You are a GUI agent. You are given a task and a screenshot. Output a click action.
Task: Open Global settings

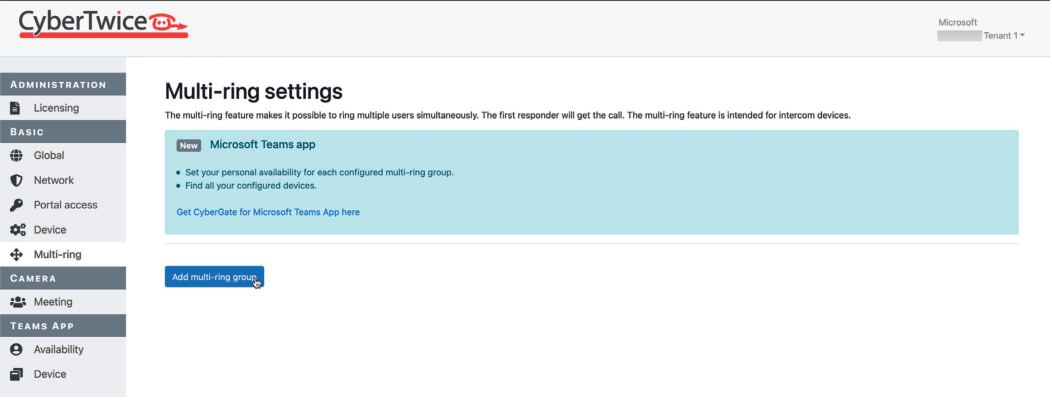click(63, 156)
